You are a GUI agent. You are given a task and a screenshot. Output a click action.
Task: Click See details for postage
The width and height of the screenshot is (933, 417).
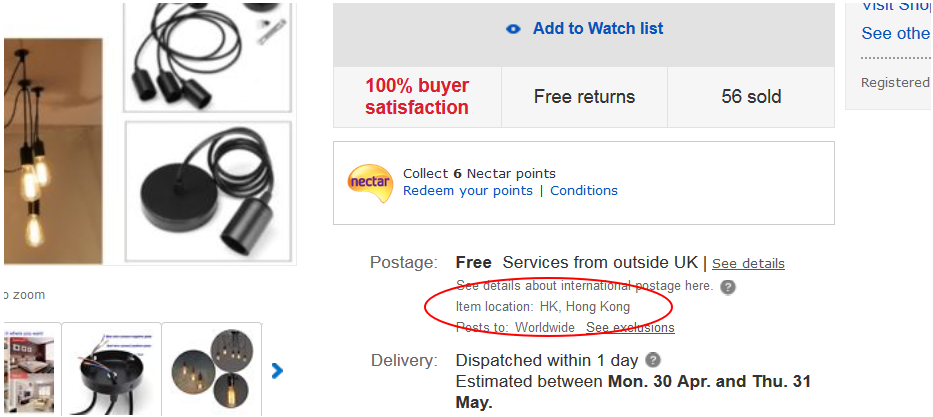pos(748,264)
